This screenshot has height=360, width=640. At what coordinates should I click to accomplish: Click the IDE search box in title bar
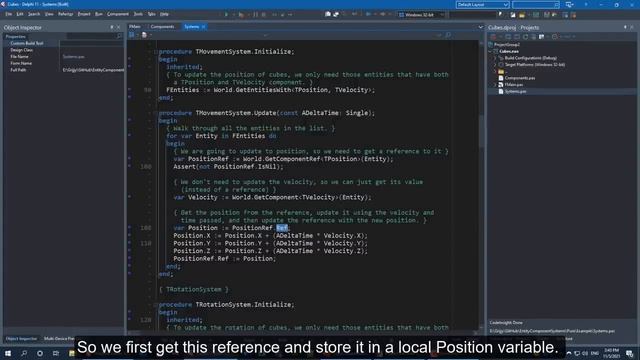536,4
